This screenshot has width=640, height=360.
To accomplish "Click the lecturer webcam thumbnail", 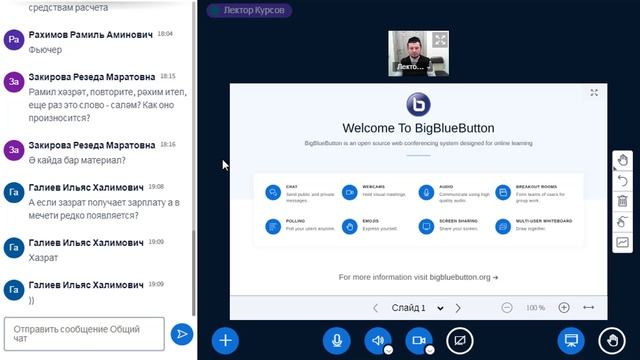I will pos(418,53).
